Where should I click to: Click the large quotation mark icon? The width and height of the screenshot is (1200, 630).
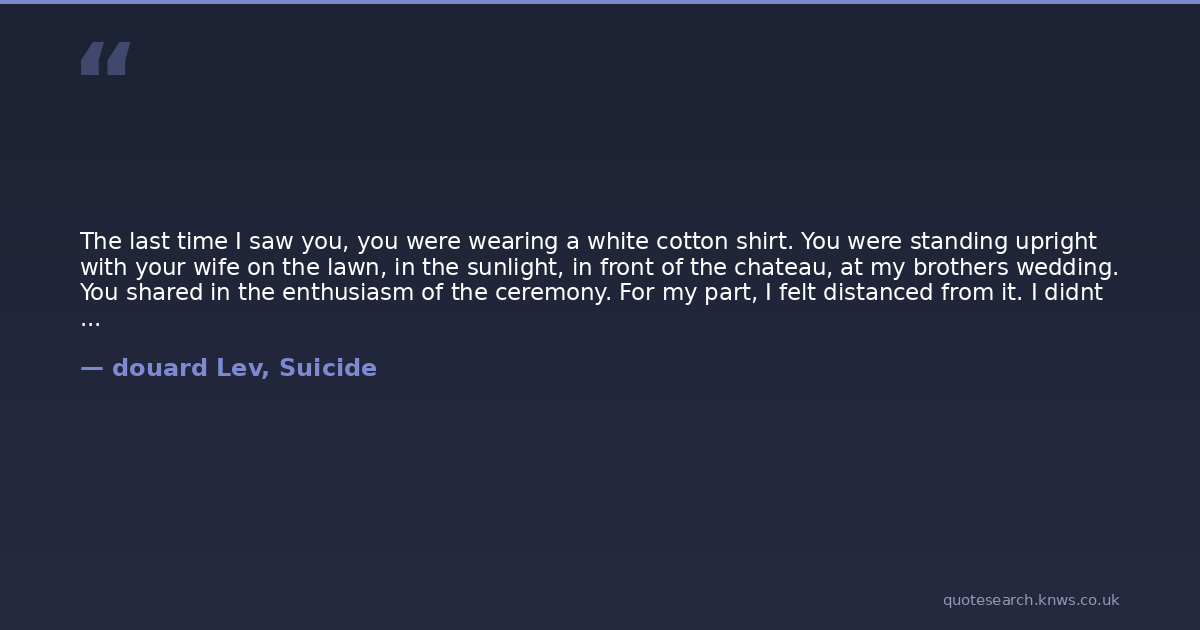105,59
